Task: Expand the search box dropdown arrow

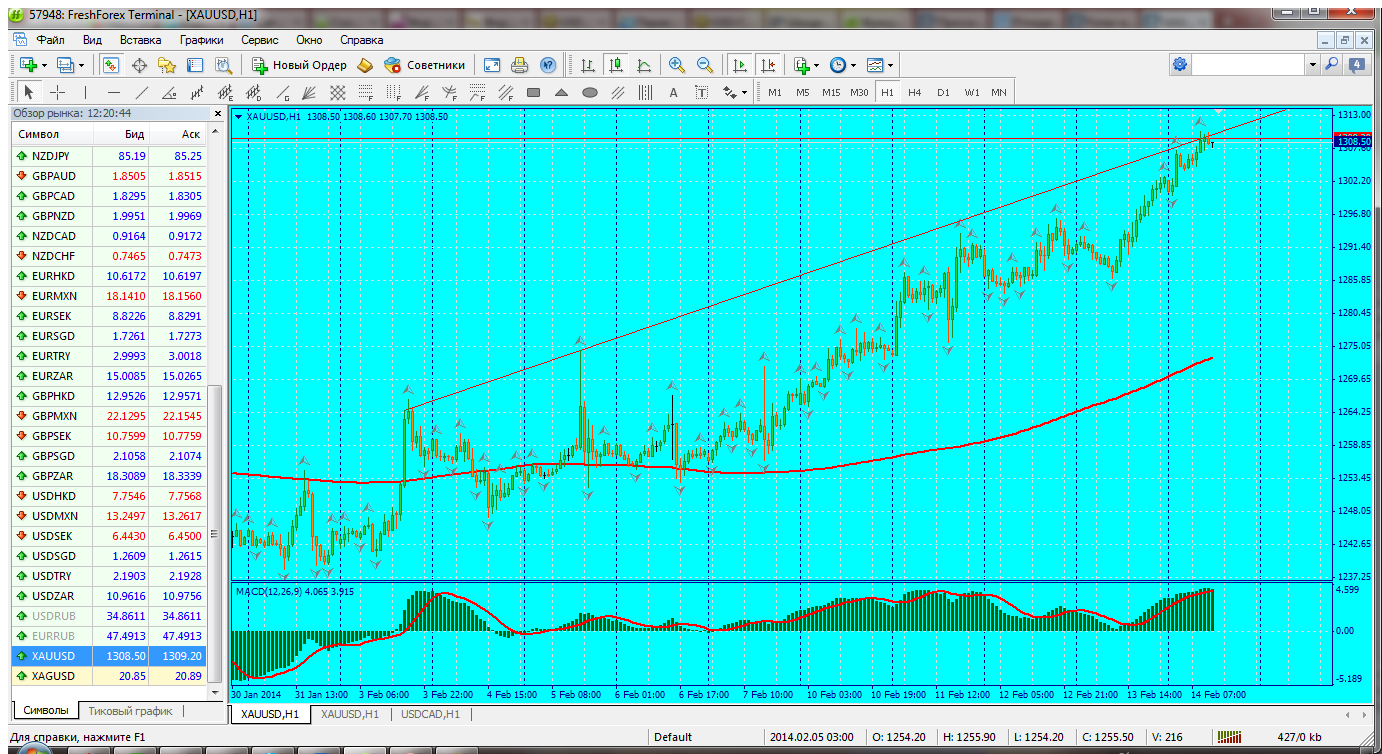Action: 1312,64
